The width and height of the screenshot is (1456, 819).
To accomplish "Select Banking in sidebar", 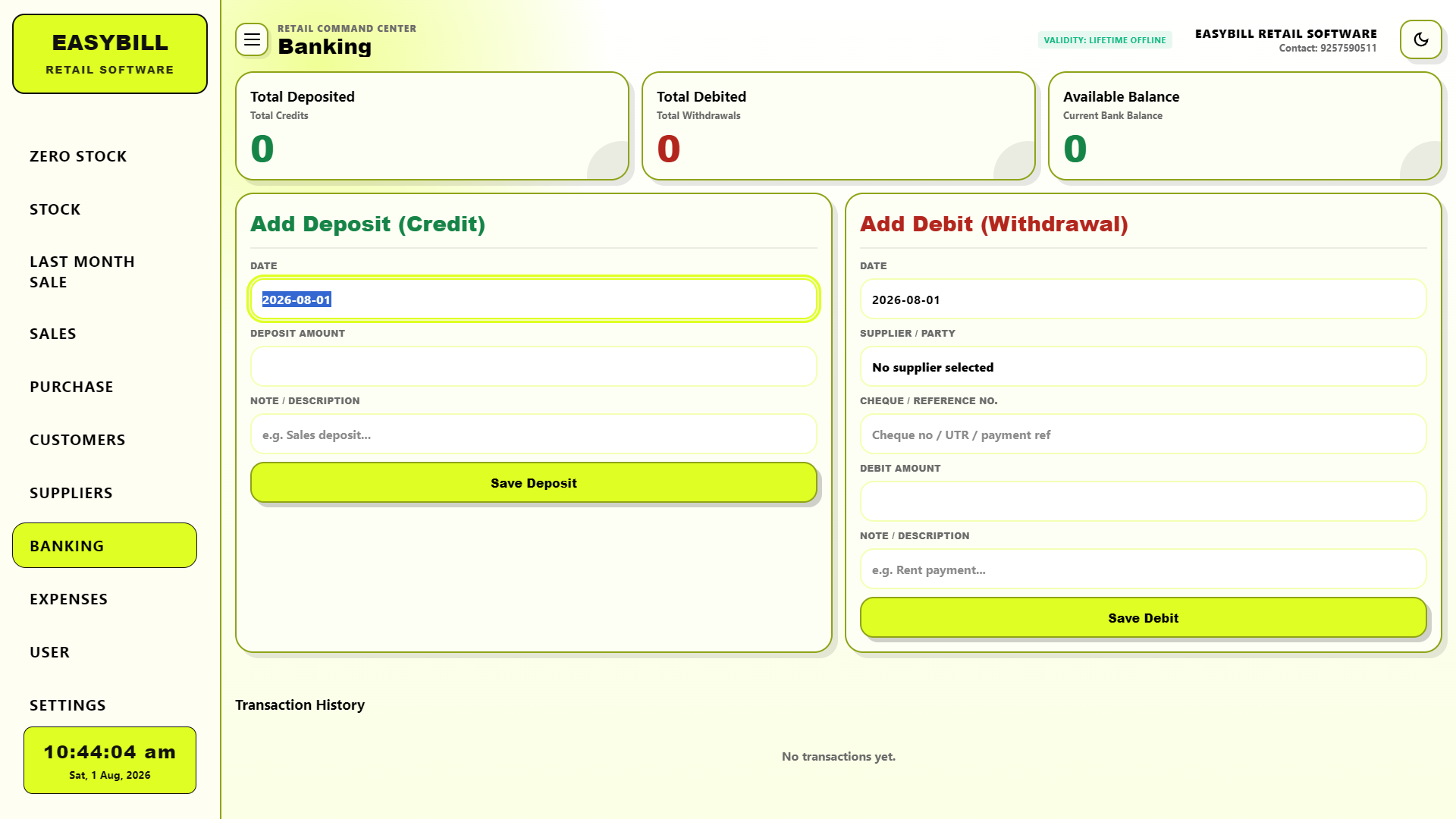I will point(105,545).
